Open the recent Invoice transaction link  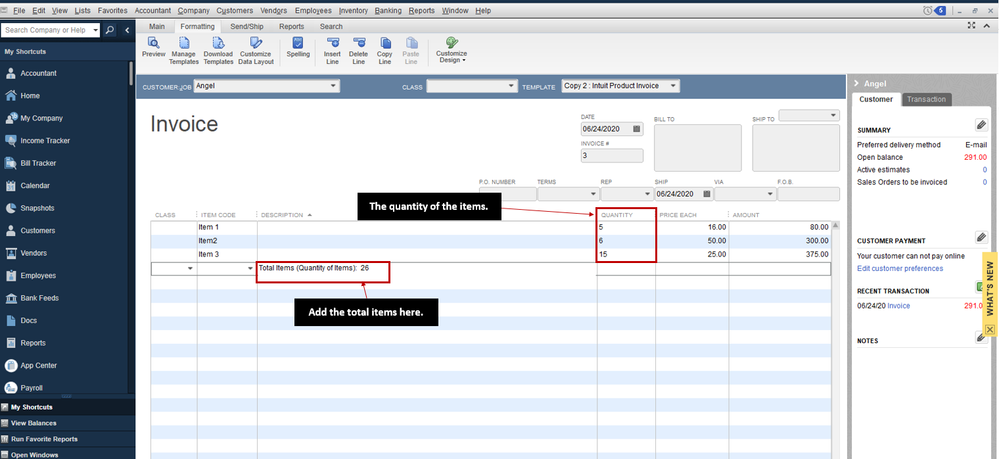tap(898, 306)
